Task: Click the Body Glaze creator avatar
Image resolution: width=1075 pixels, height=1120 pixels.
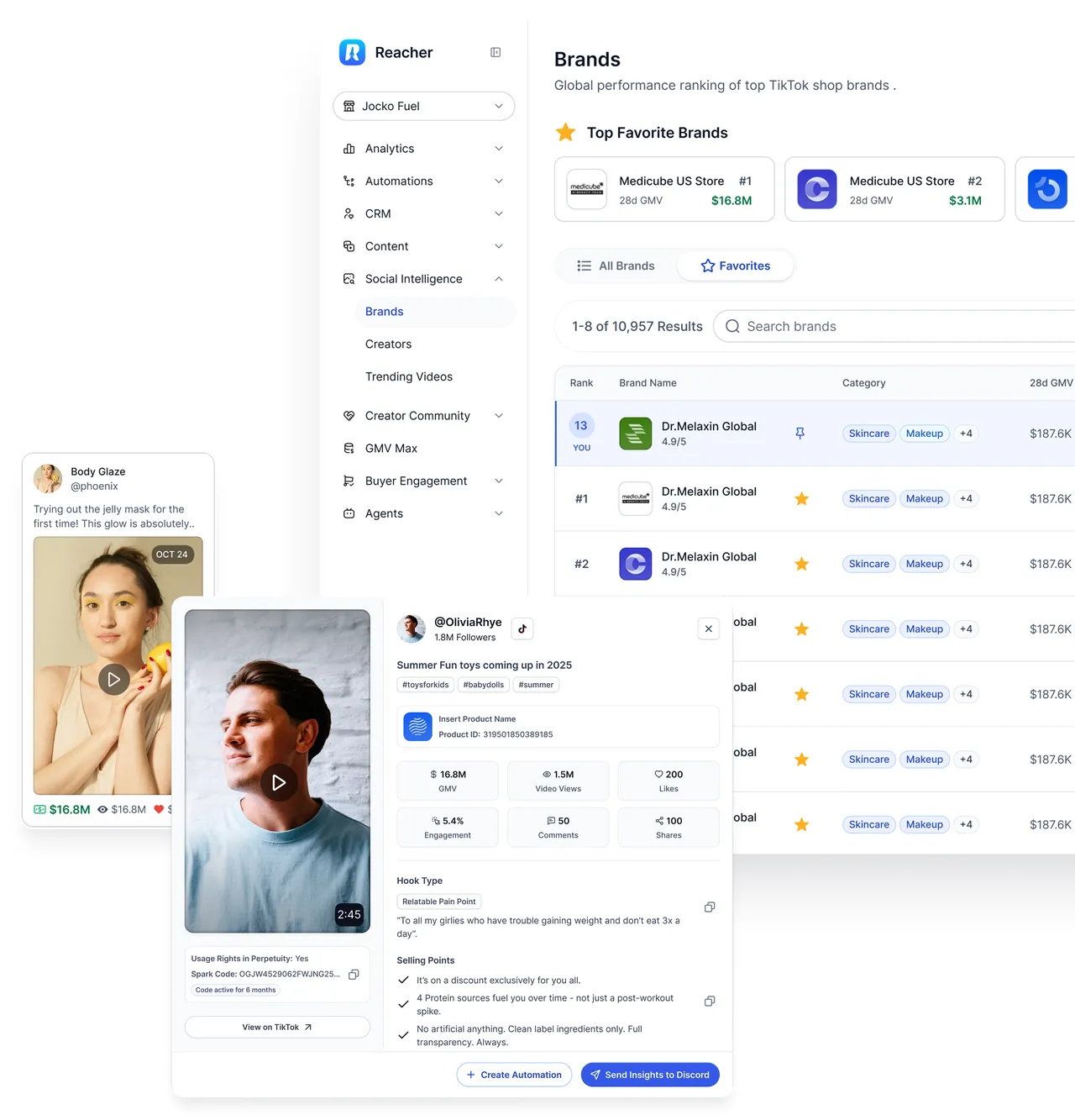Action: (x=48, y=478)
